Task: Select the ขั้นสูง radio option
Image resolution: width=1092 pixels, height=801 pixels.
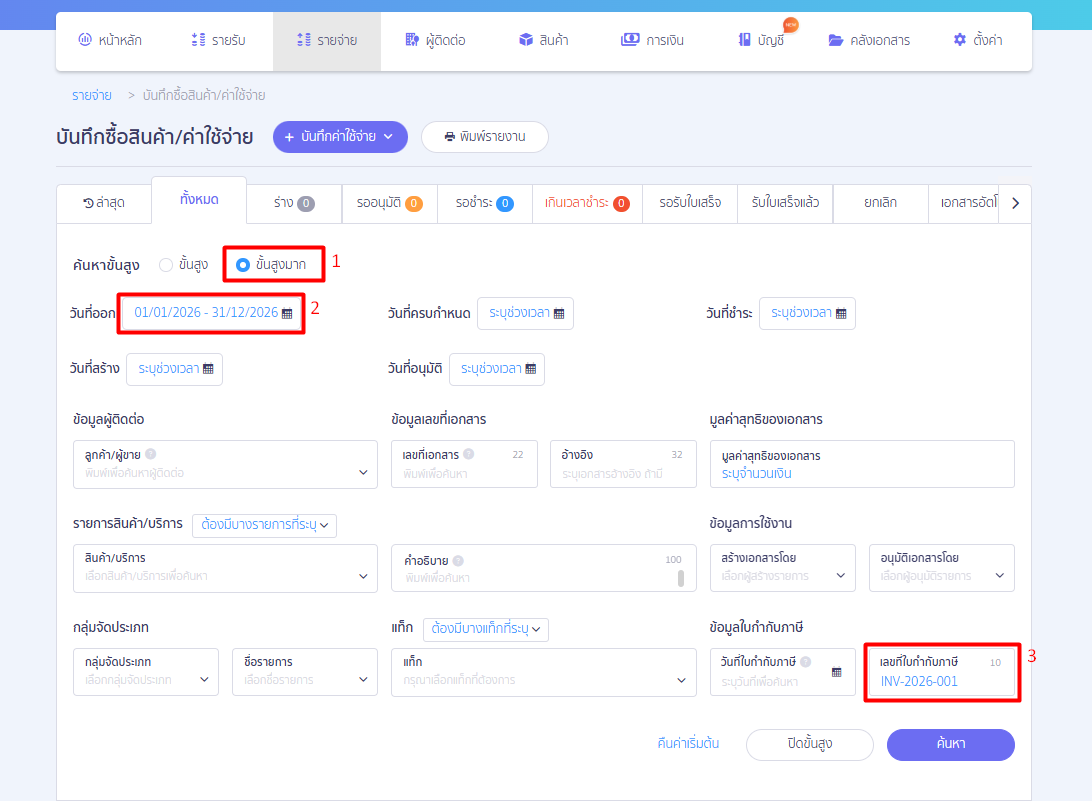Action: 166,265
